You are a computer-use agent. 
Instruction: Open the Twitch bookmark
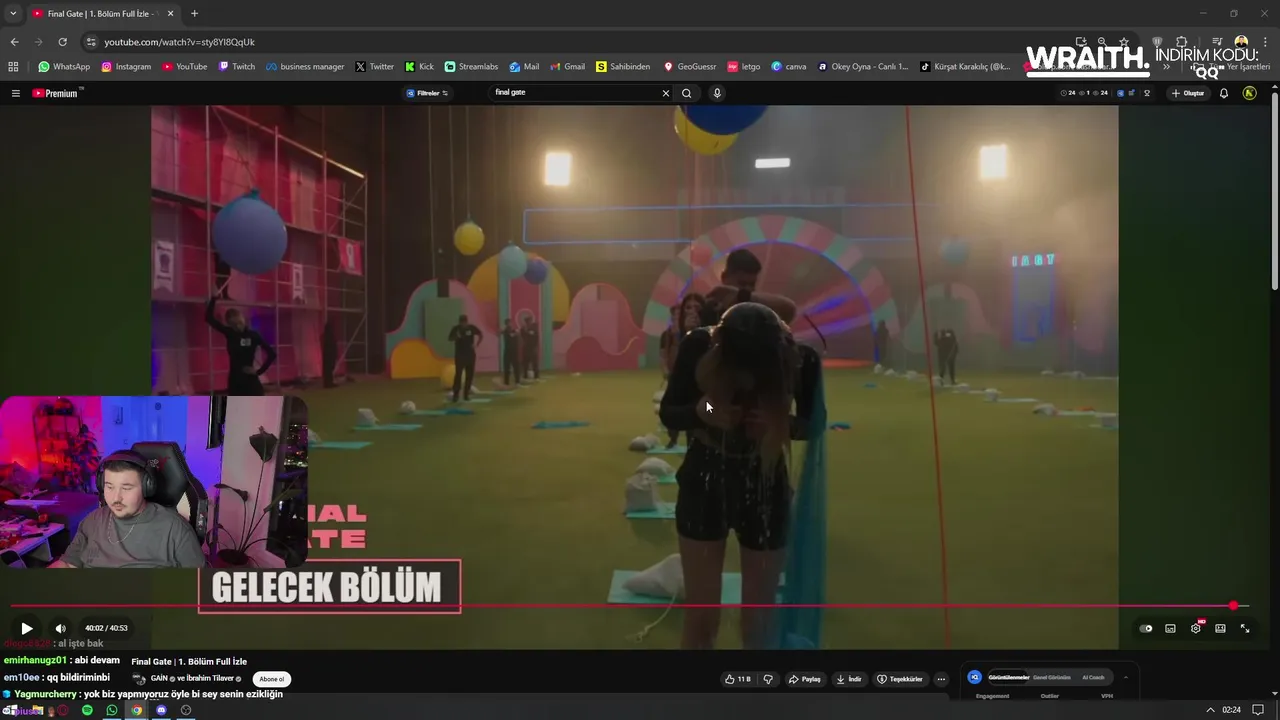[x=237, y=67]
